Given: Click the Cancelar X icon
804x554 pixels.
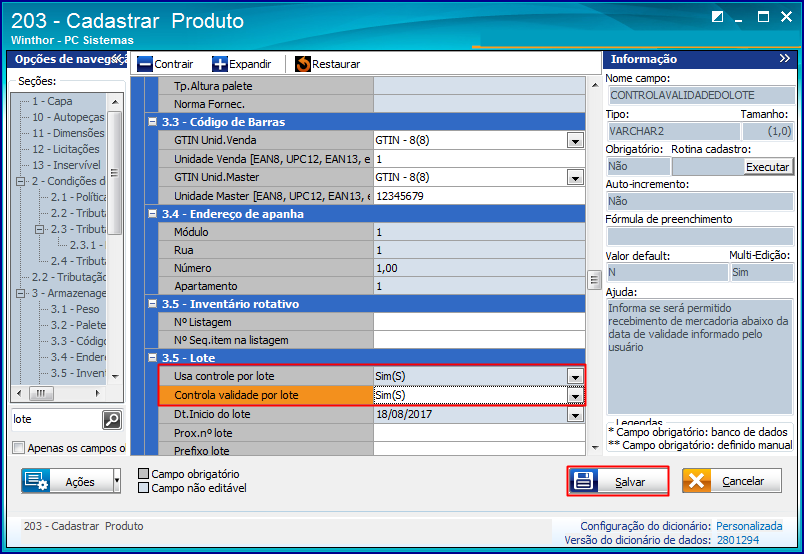Looking at the screenshot, I should (696, 481).
